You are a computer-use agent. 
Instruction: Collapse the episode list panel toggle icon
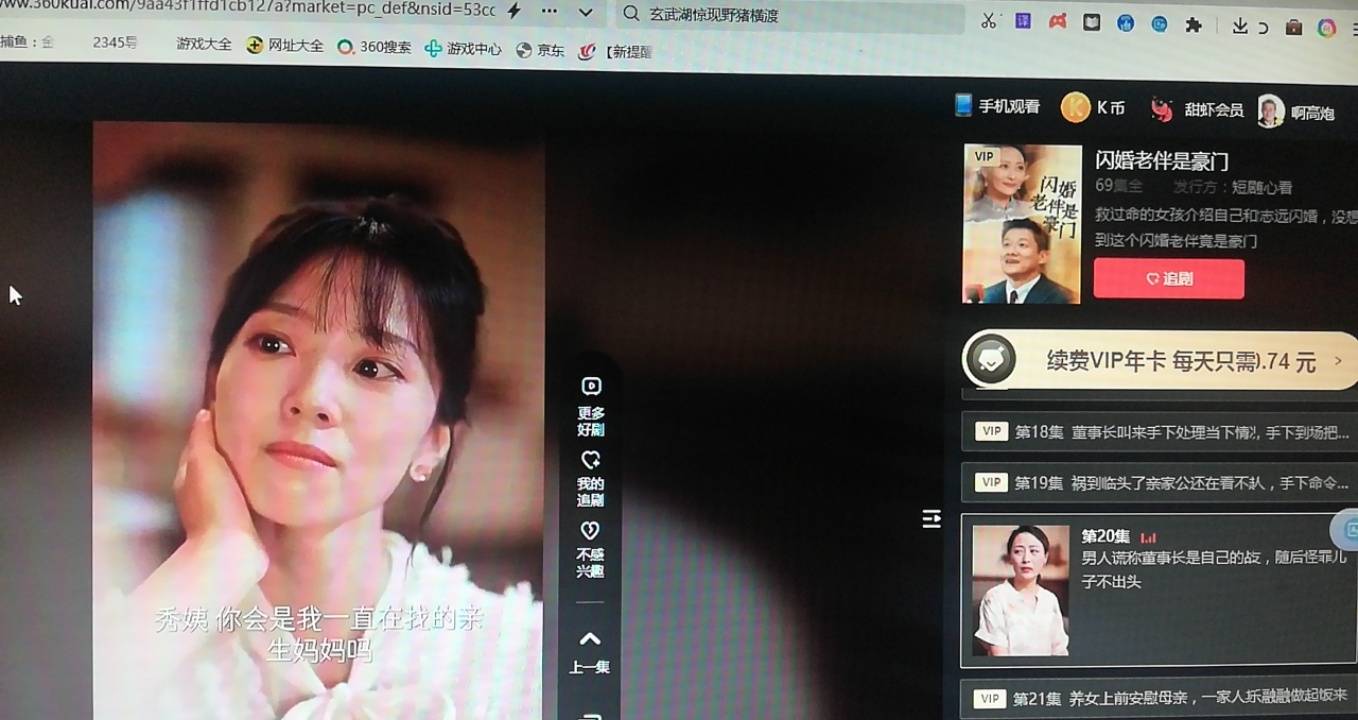click(x=931, y=519)
